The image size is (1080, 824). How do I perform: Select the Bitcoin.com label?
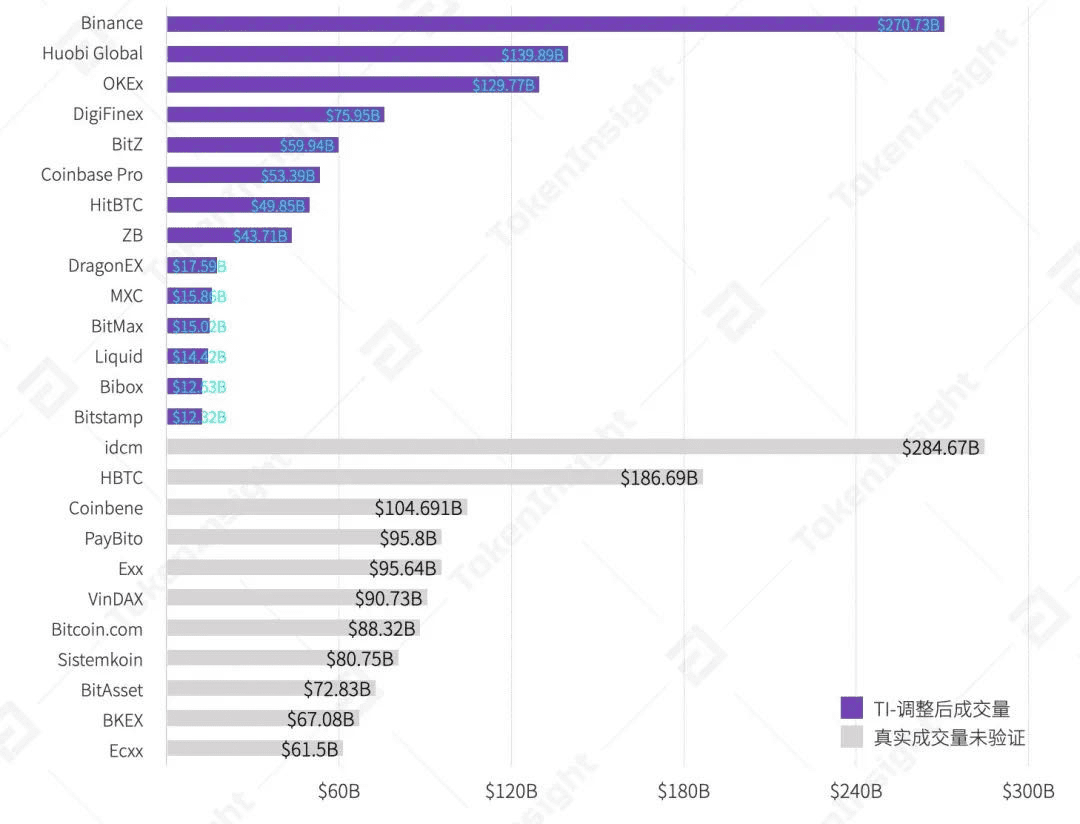(97, 630)
